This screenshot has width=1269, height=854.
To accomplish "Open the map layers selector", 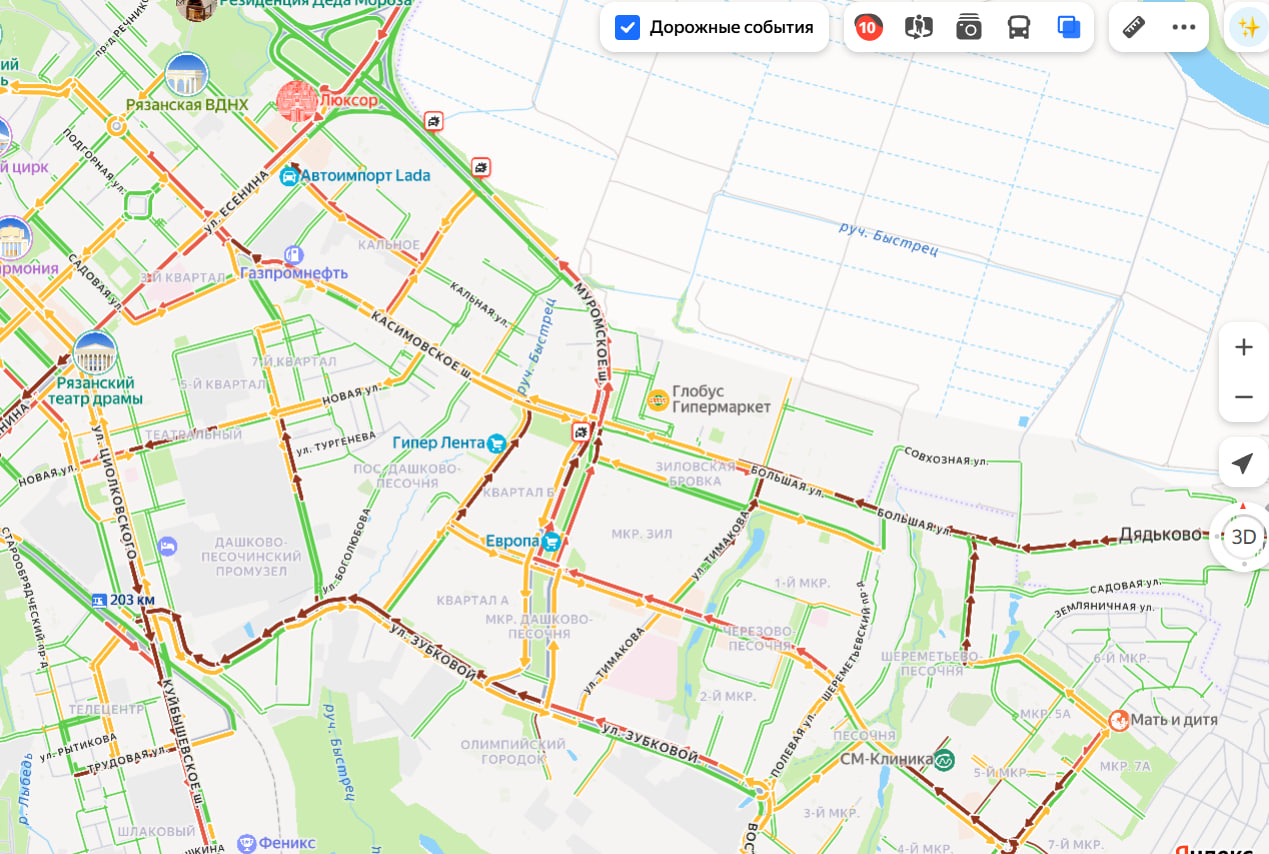I will tap(1069, 27).
